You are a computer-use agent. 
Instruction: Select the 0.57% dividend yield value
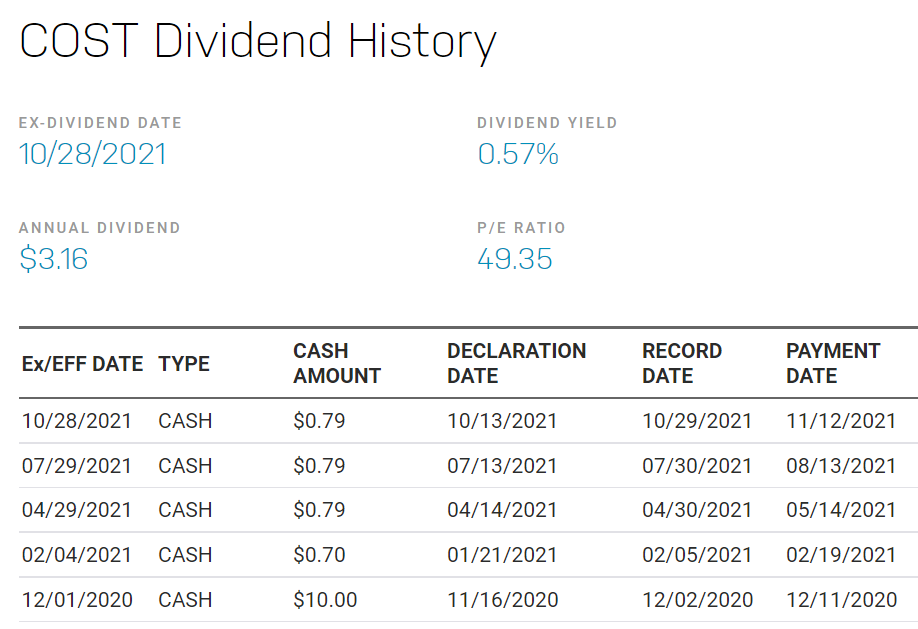pyautogui.click(x=518, y=155)
